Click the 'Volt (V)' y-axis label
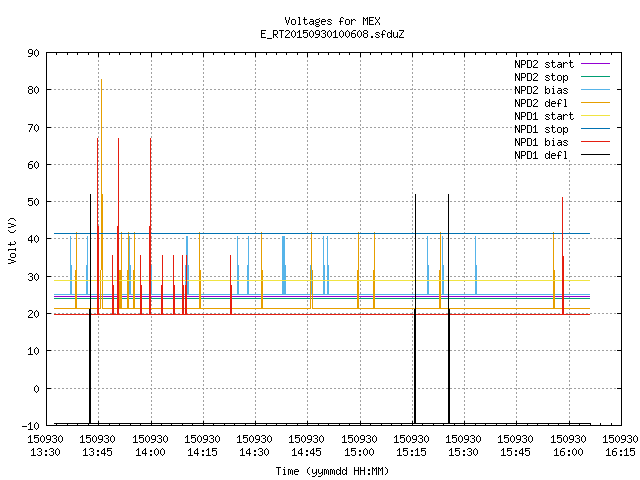The image size is (640, 480). [12, 240]
